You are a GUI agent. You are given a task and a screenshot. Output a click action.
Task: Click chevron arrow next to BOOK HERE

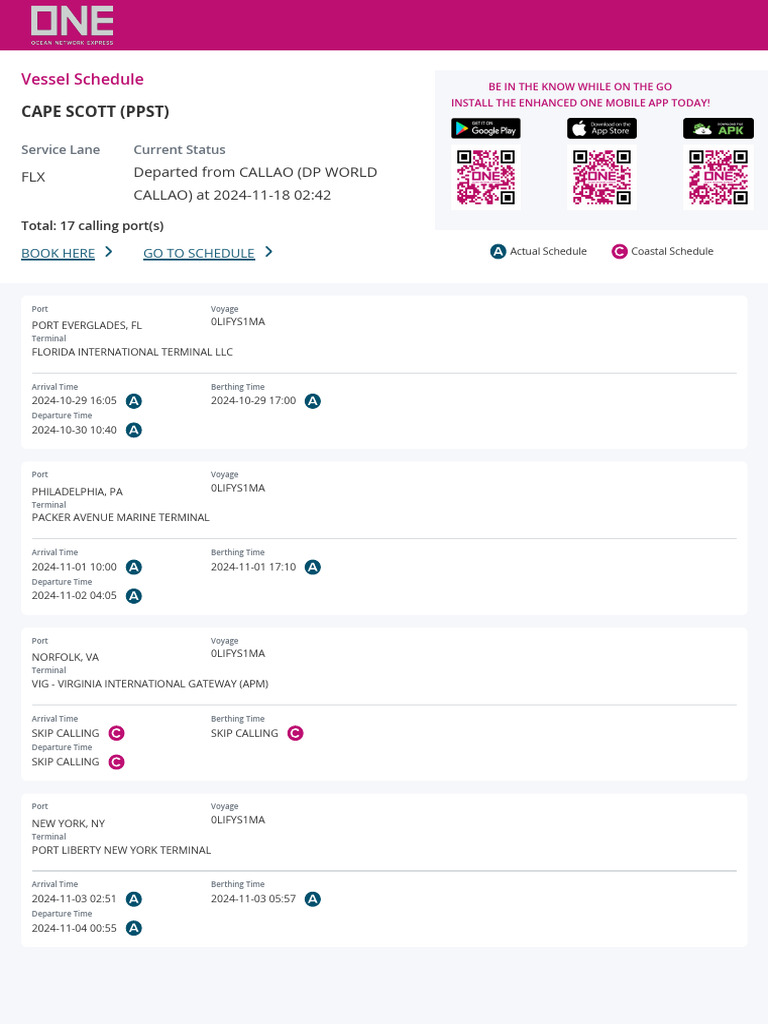pos(109,252)
